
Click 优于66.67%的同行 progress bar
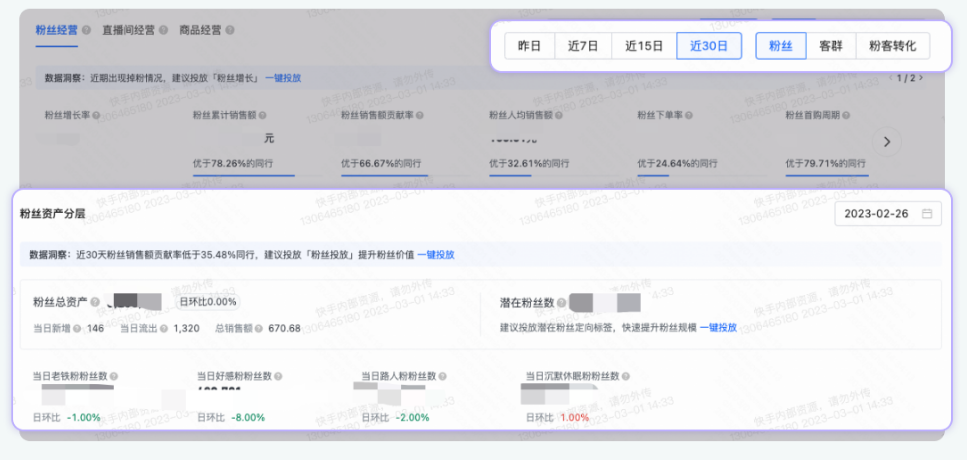coord(406,175)
